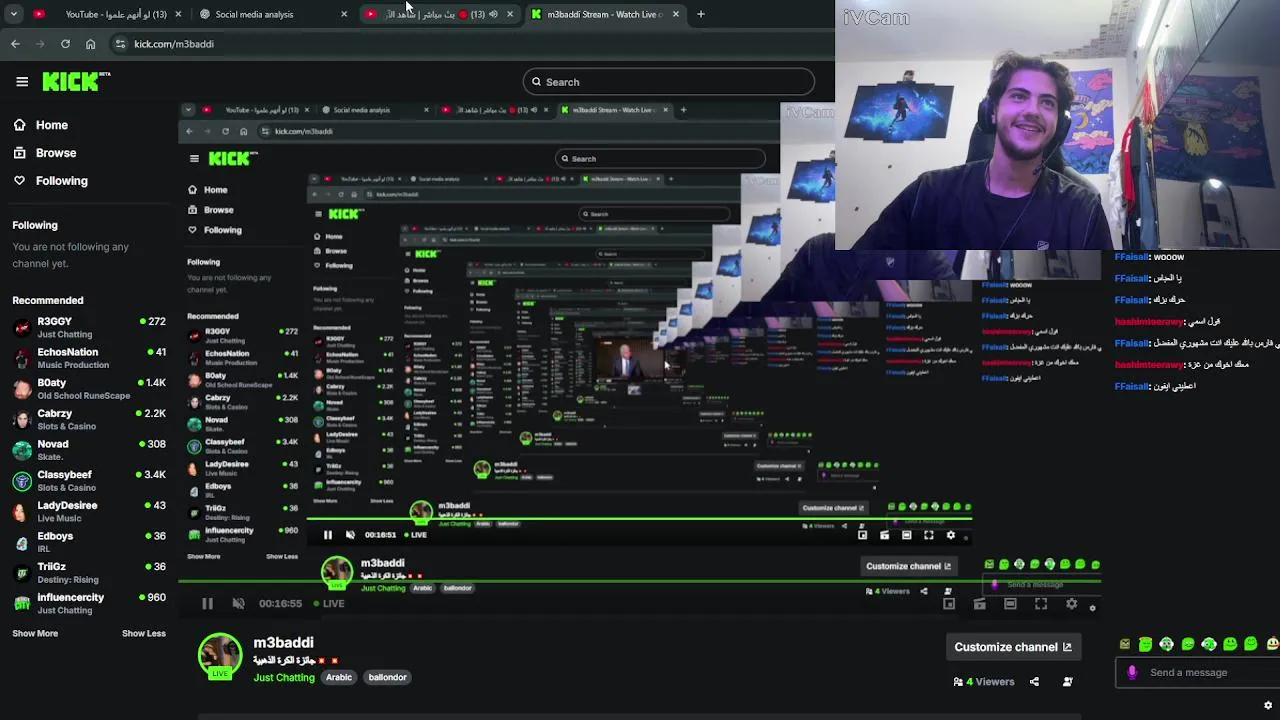
Task: Click the m3baddi channel name heading
Action: coord(283,642)
